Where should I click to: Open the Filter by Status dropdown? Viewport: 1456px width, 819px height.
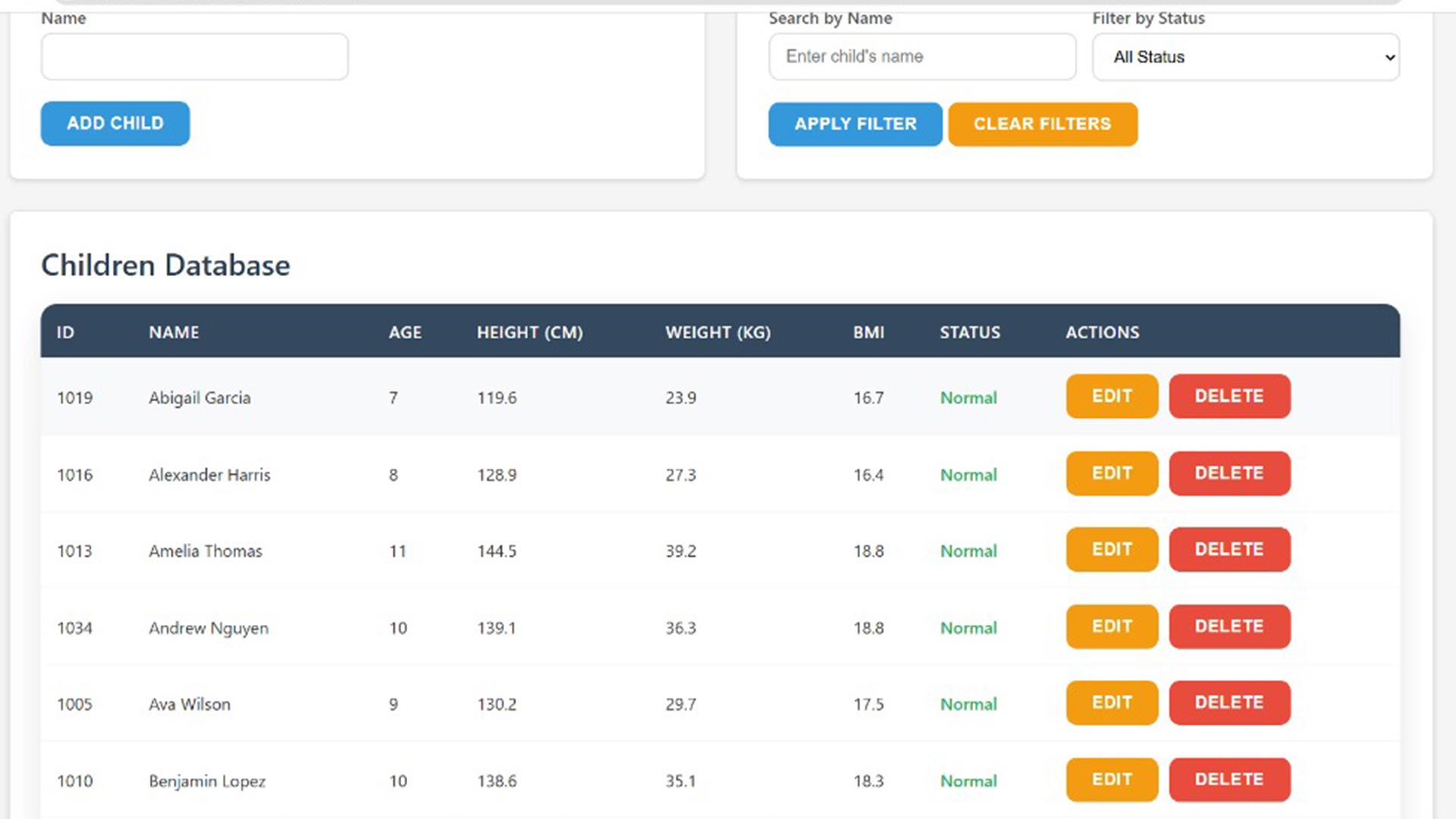point(1246,57)
